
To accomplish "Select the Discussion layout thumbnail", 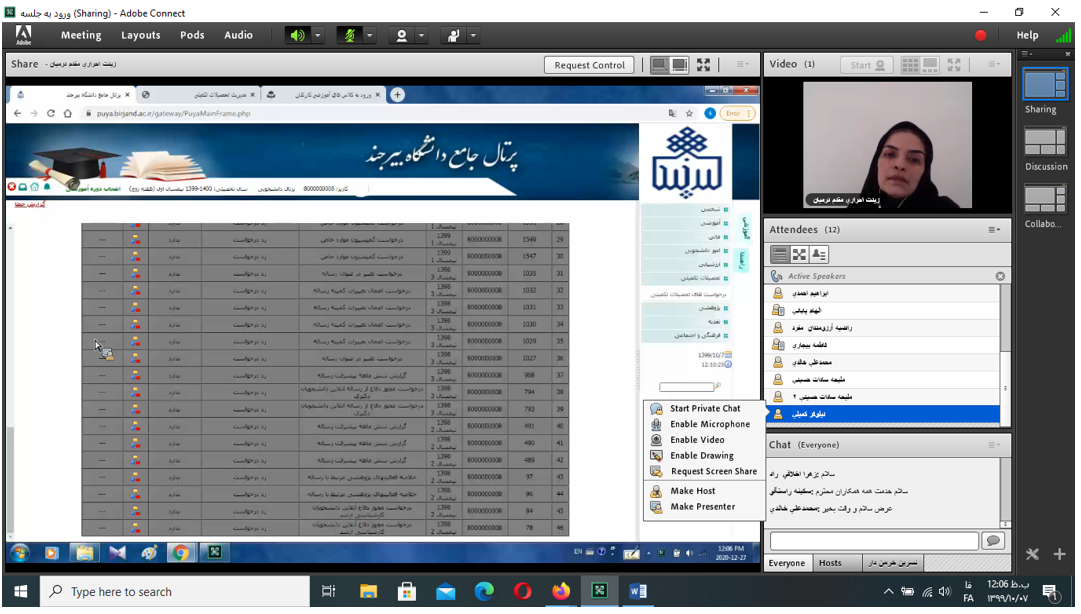I will coord(1045,143).
